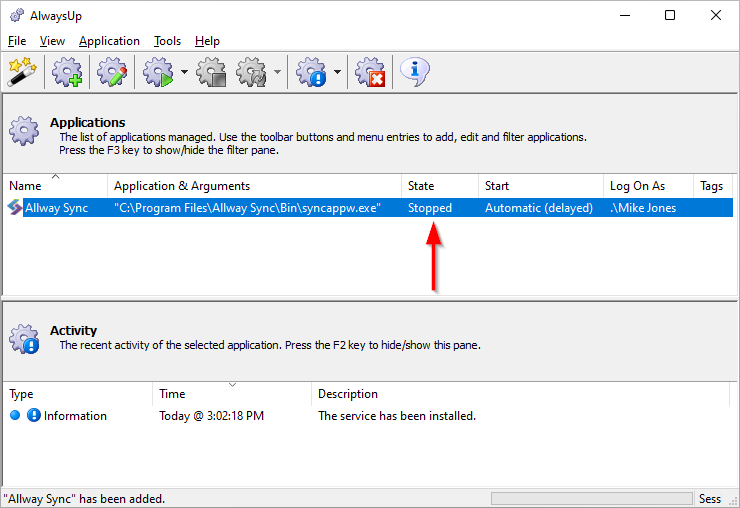Click the Automatic (delayed) start cell

click(x=539, y=208)
